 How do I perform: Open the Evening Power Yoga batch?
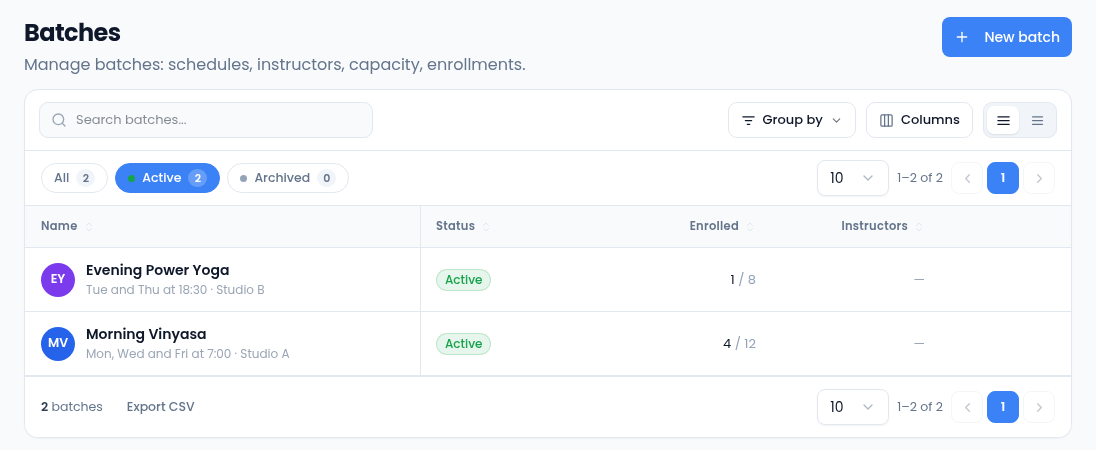tap(157, 270)
